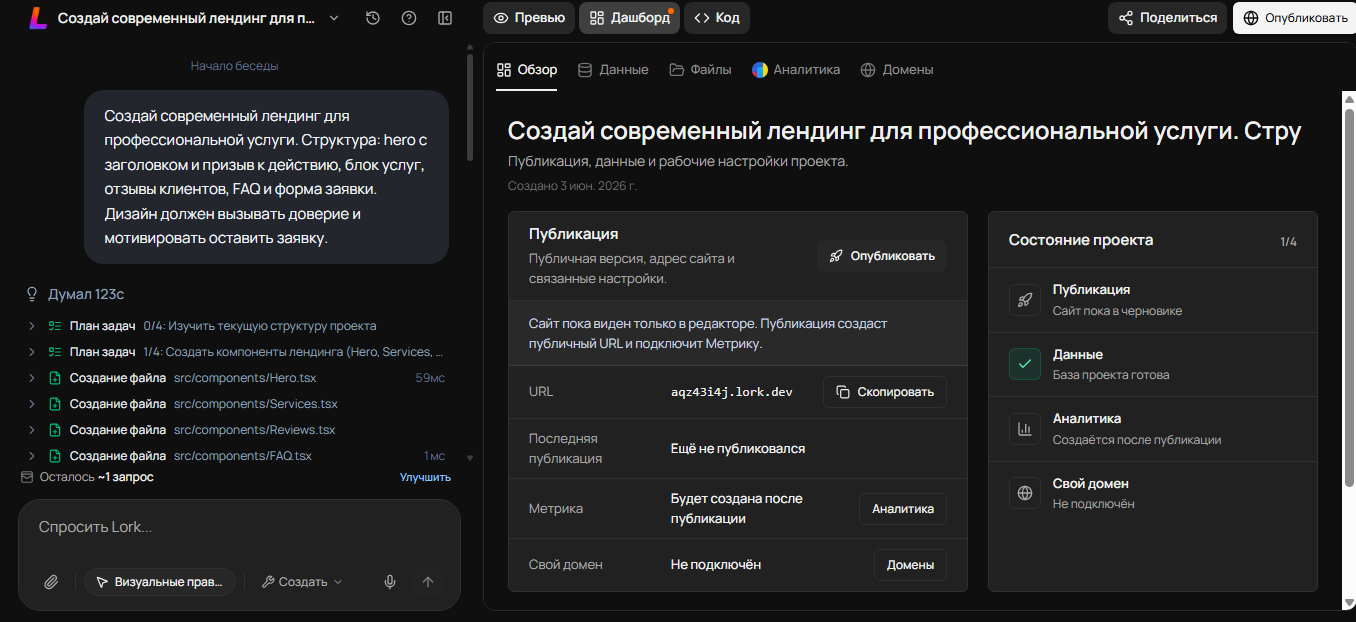Select the Обзор tab
Image resolution: width=1356 pixels, height=622 pixels.
tap(527, 70)
